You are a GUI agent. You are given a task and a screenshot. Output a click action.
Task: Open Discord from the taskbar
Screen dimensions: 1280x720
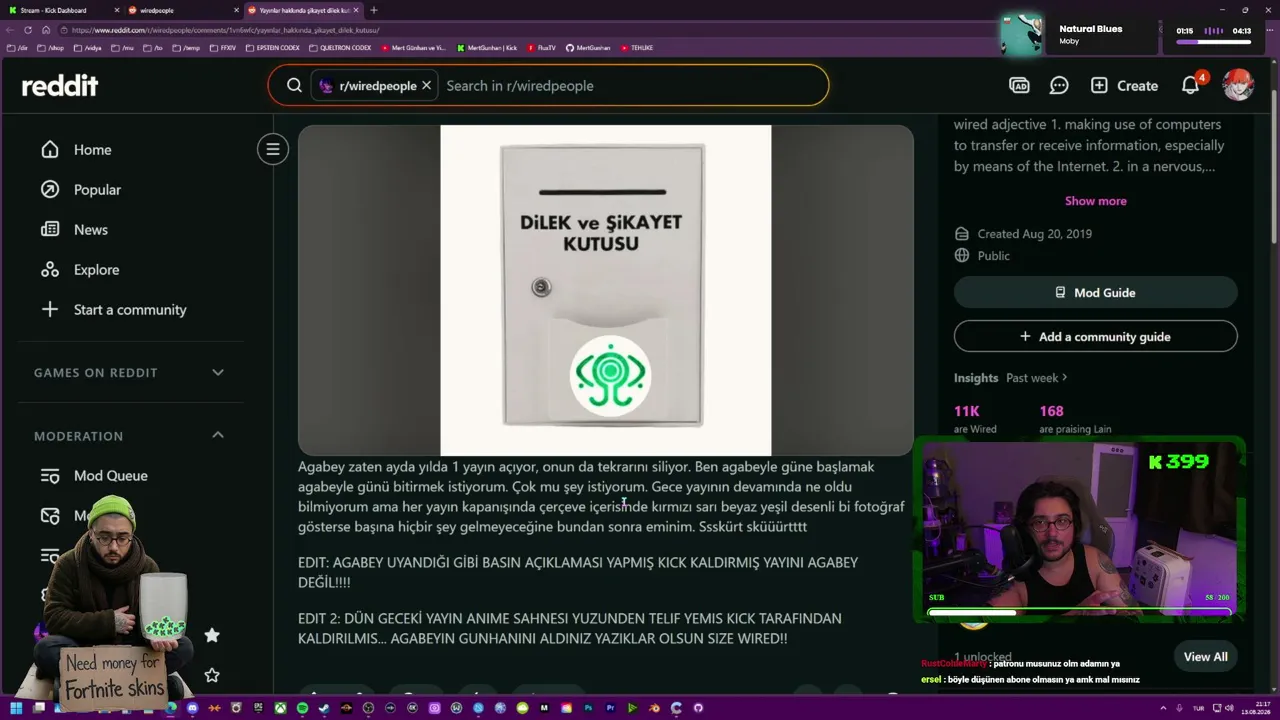pyautogui.click(x=192, y=708)
